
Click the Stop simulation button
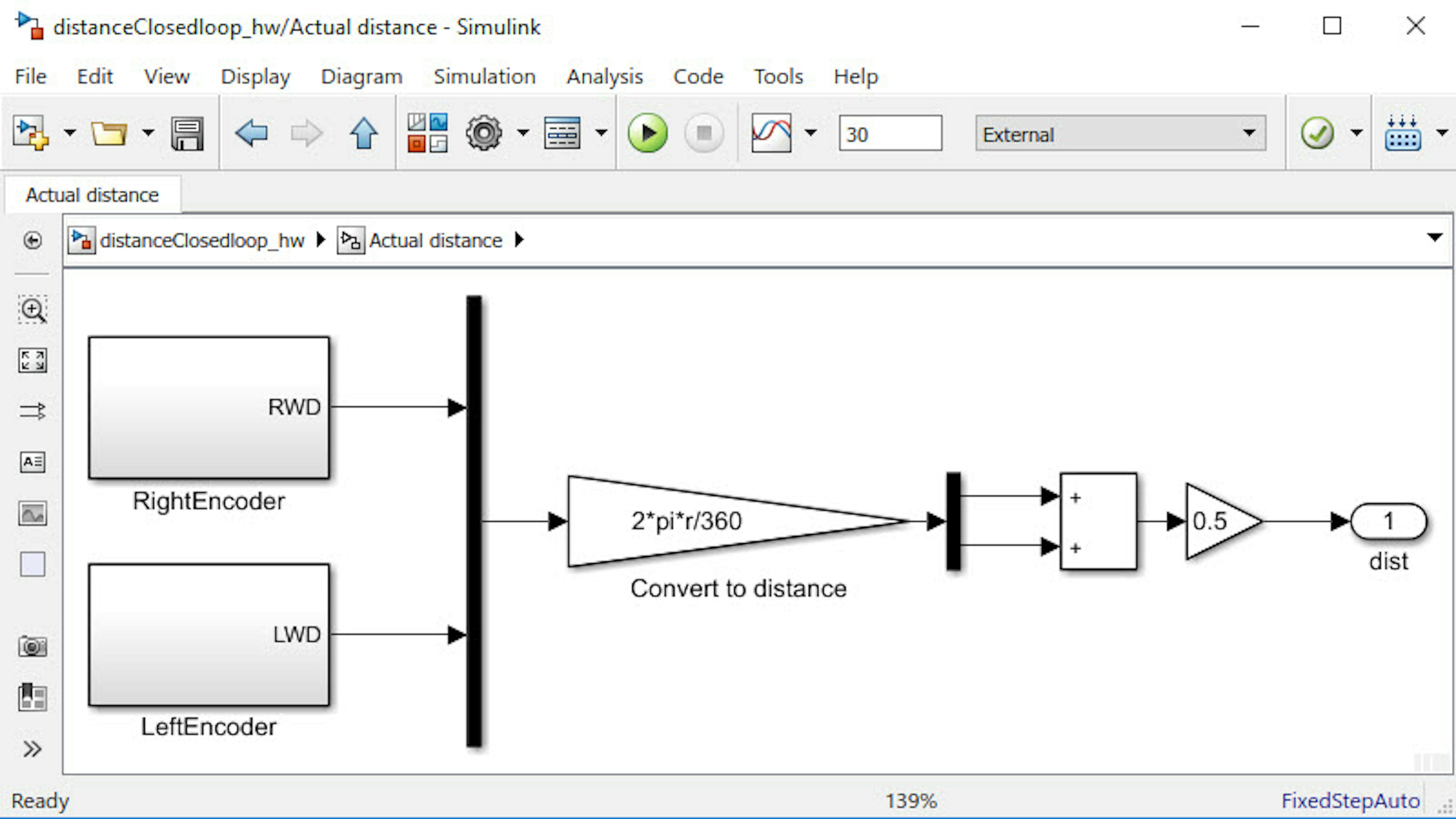704,133
